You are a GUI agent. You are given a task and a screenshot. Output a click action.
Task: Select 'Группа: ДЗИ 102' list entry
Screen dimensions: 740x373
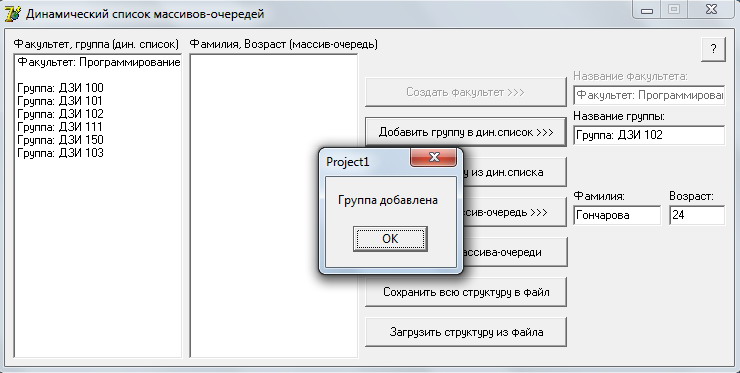click(60, 114)
